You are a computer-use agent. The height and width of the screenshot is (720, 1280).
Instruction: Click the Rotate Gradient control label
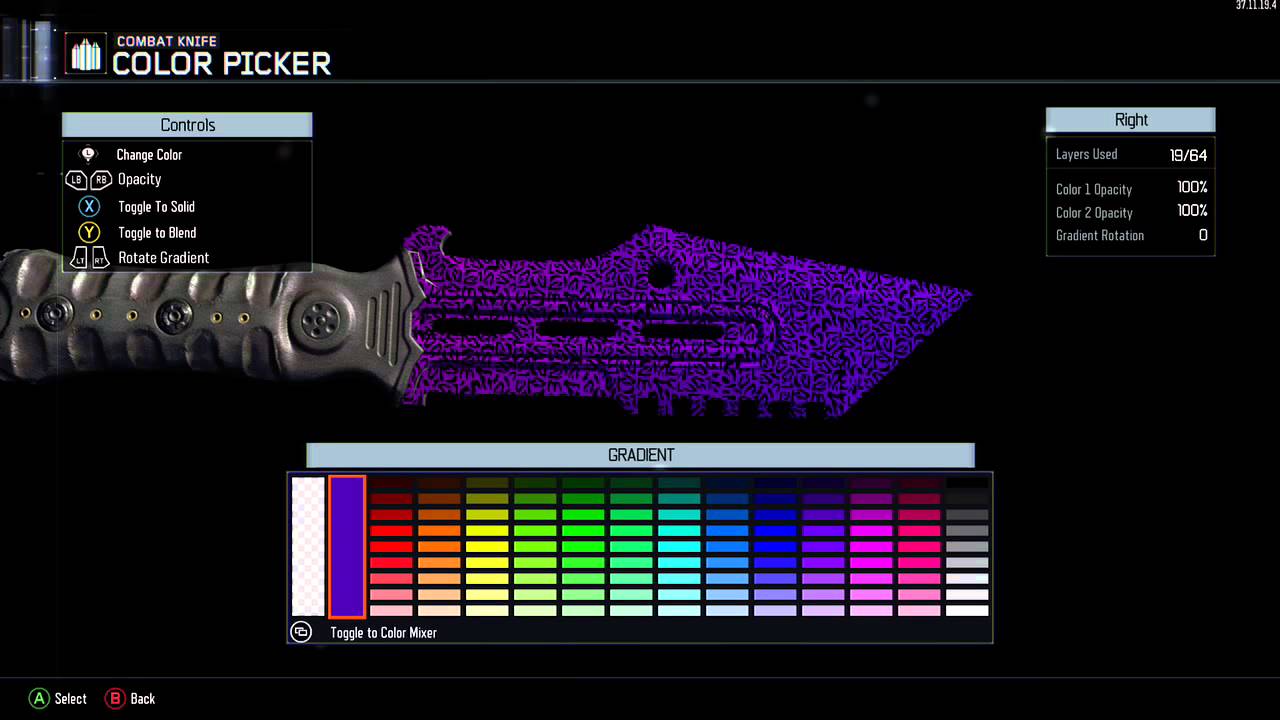[163, 258]
